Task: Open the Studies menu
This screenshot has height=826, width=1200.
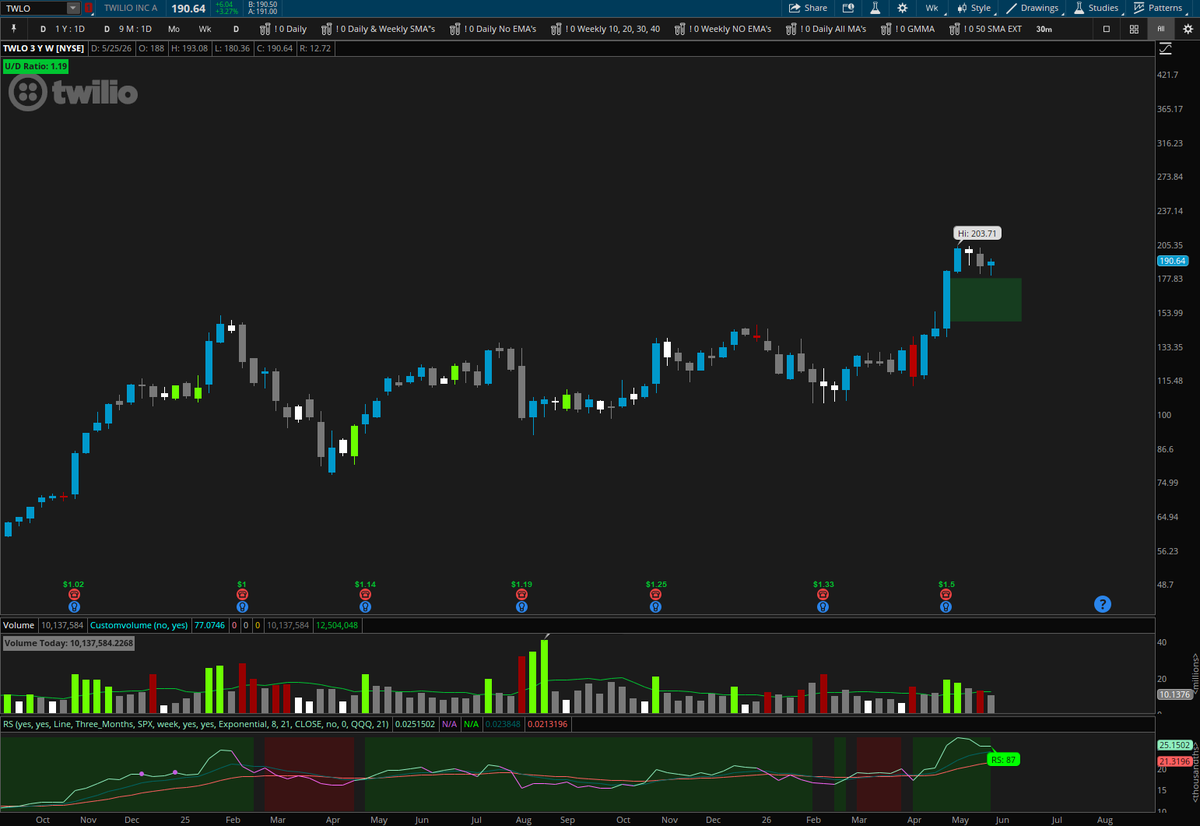Action: (x=1096, y=8)
